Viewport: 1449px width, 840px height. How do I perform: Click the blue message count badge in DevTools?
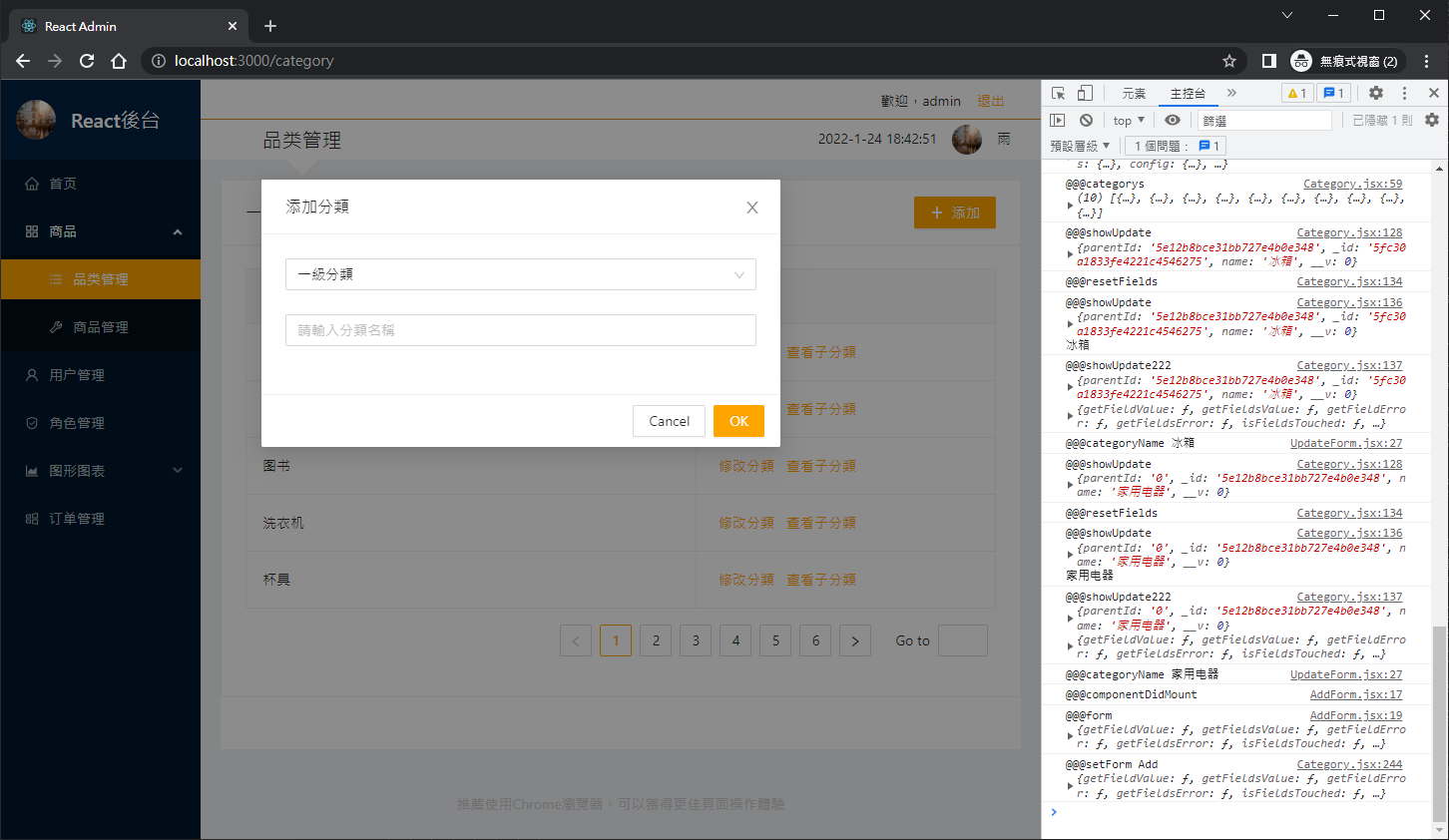coord(1333,93)
